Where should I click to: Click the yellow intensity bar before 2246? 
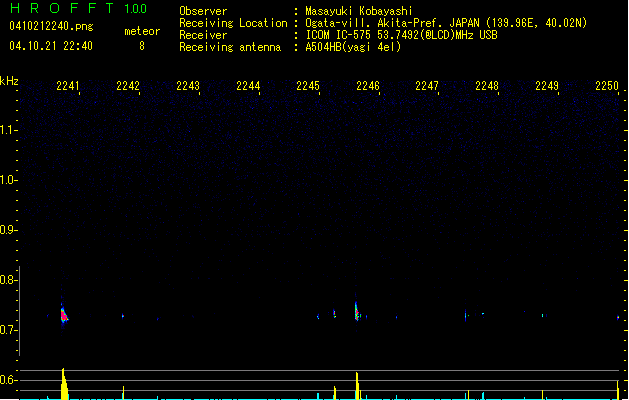pyautogui.click(x=357, y=386)
